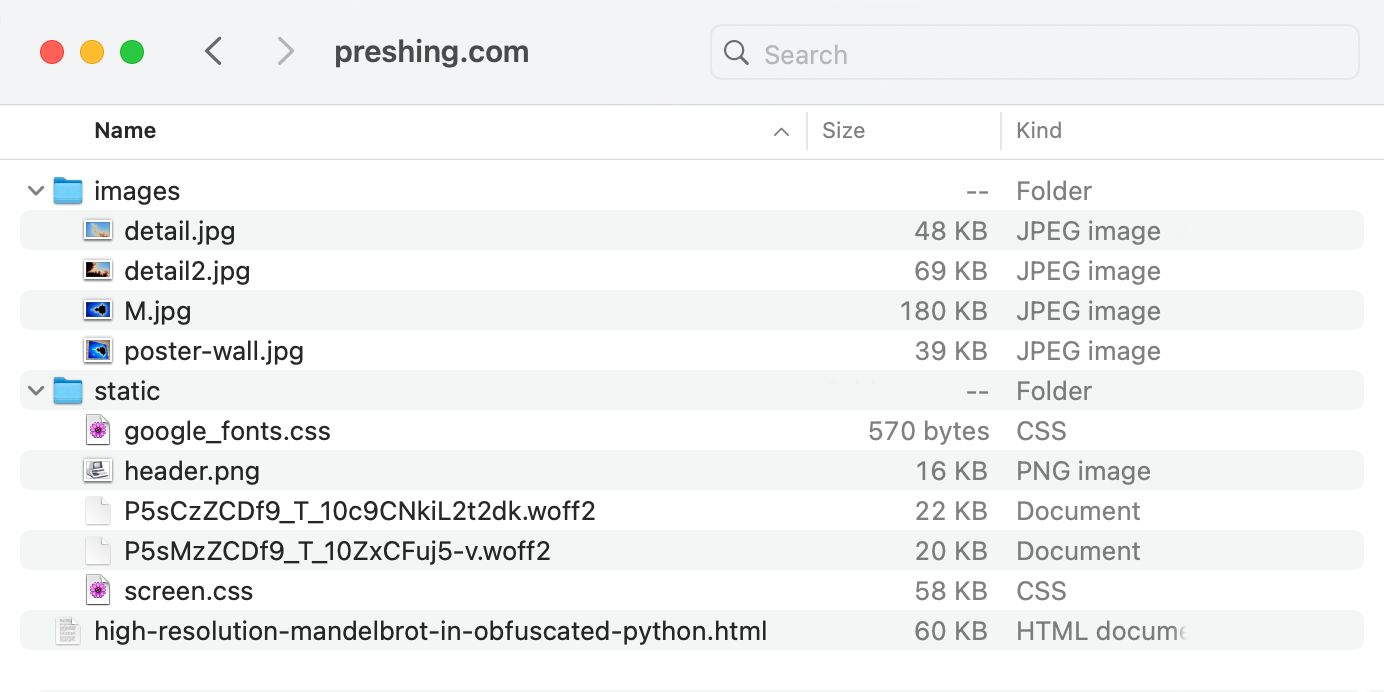Viewport: 1384px width, 692px height.
Task: Select detail2.jpg in the list
Action: point(187,271)
